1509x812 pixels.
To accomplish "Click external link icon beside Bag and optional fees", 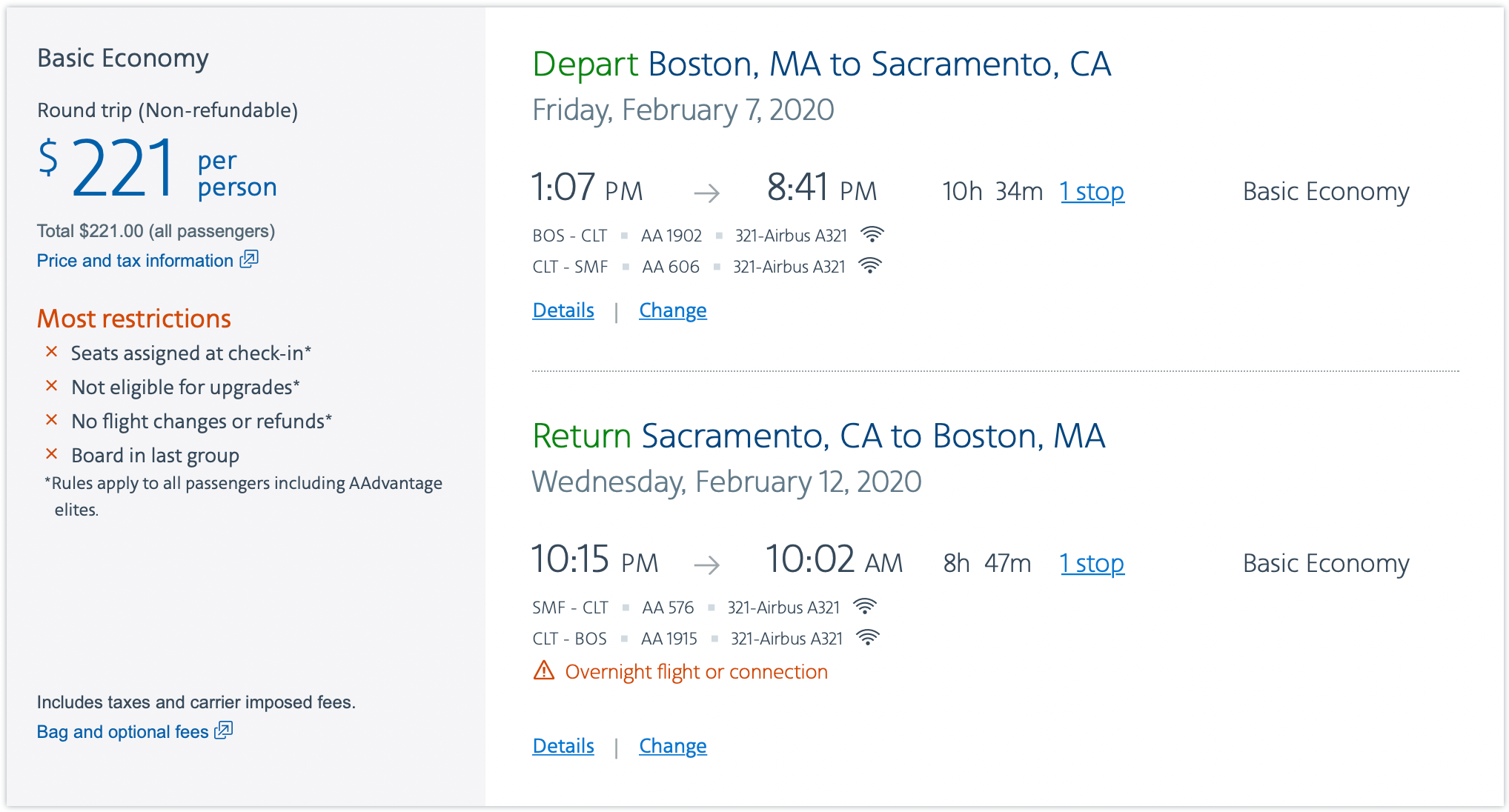I will click(224, 731).
